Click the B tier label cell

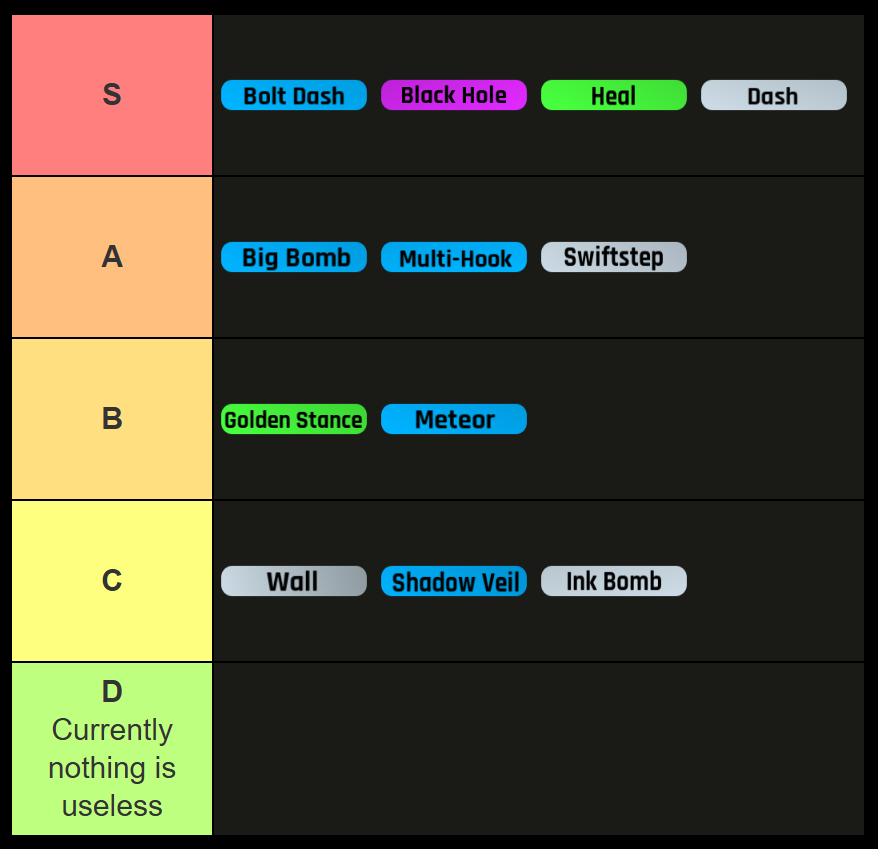(112, 419)
